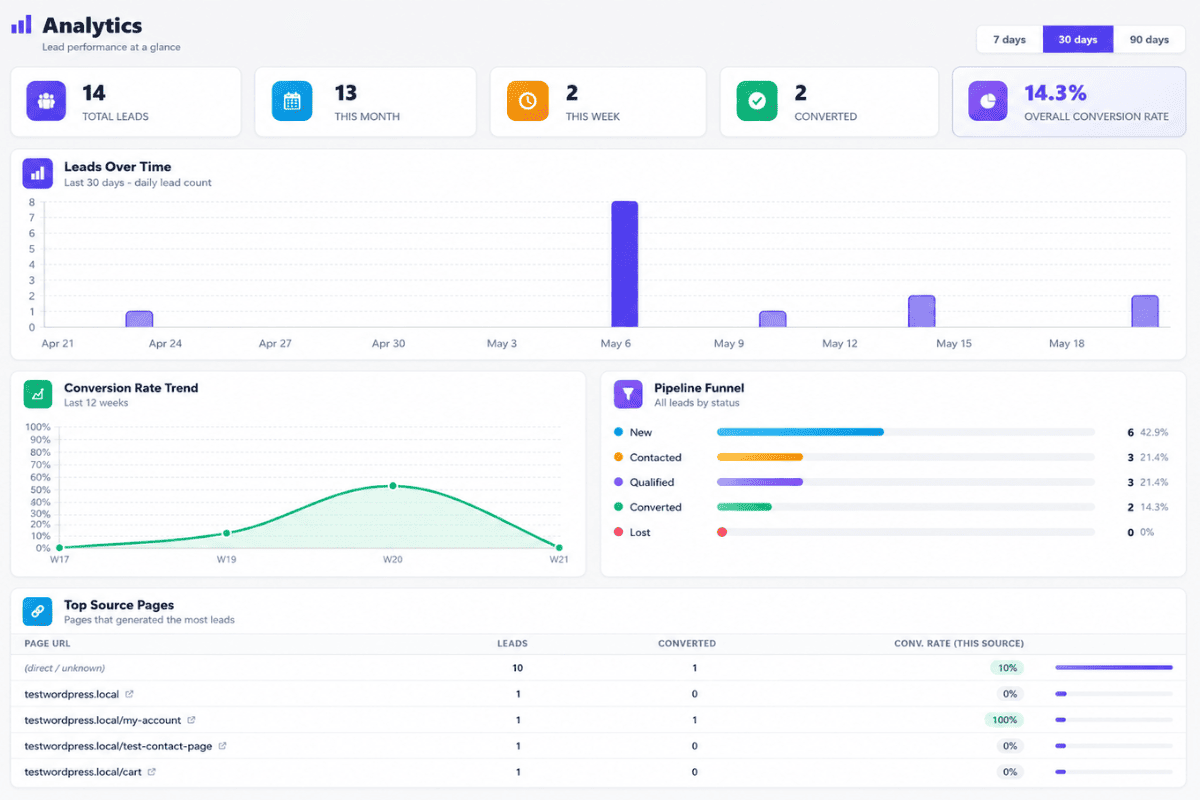Click the 42.9% label for New

(1154, 432)
